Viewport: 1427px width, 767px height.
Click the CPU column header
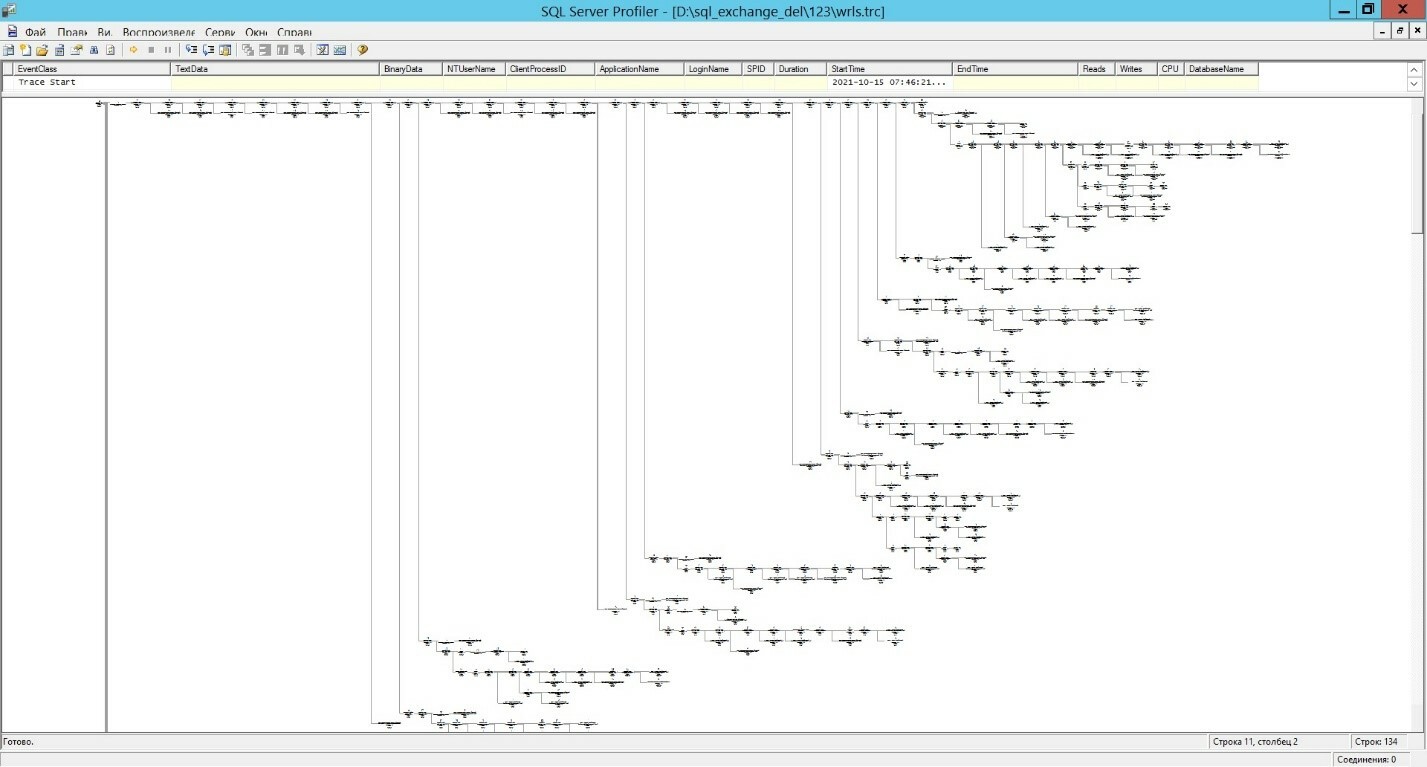1171,69
